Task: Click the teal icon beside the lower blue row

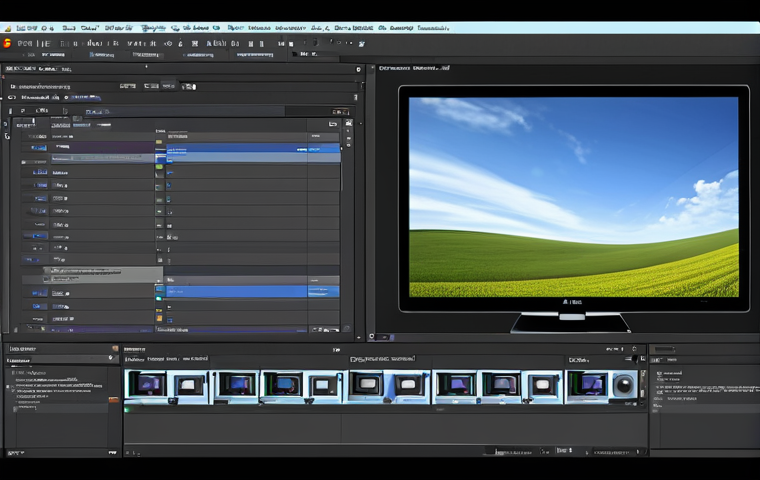Action: click(159, 291)
